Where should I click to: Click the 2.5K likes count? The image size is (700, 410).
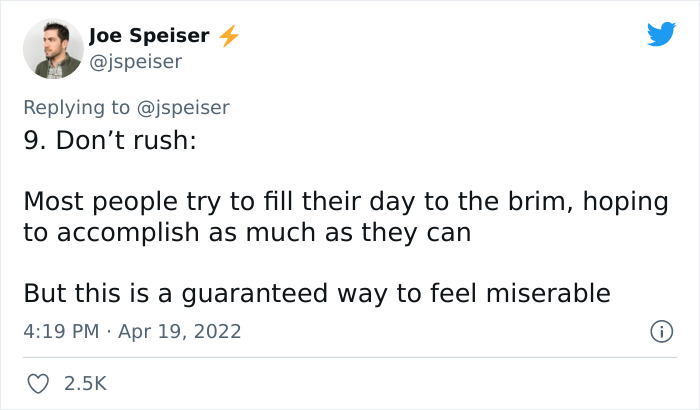point(85,383)
